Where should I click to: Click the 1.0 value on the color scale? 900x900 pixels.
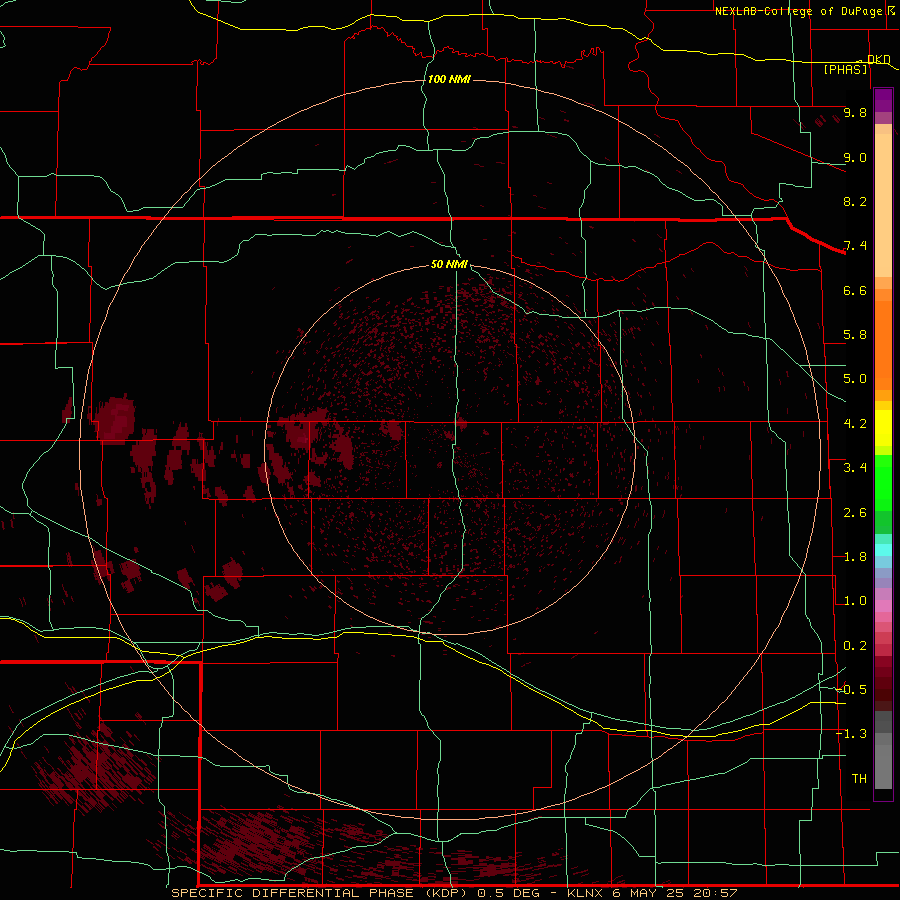pos(855,601)
